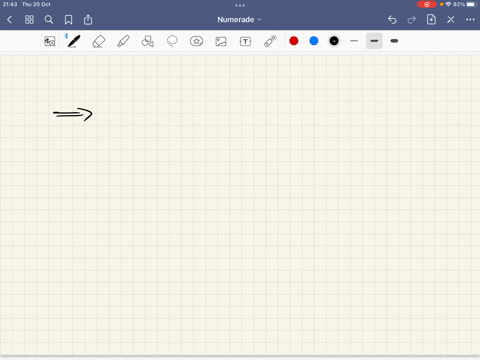
Task: Undo the last stroke
Action: click(392, 20)
